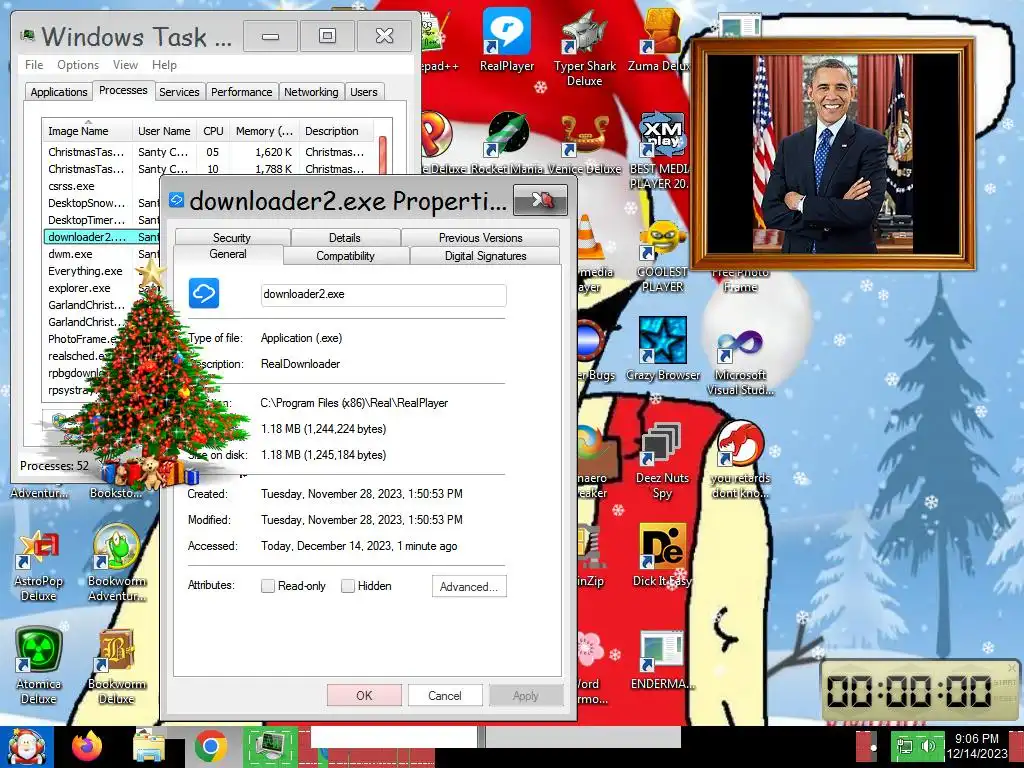
Task: Select Task Manager taskbar button
Action: [270, 746]
